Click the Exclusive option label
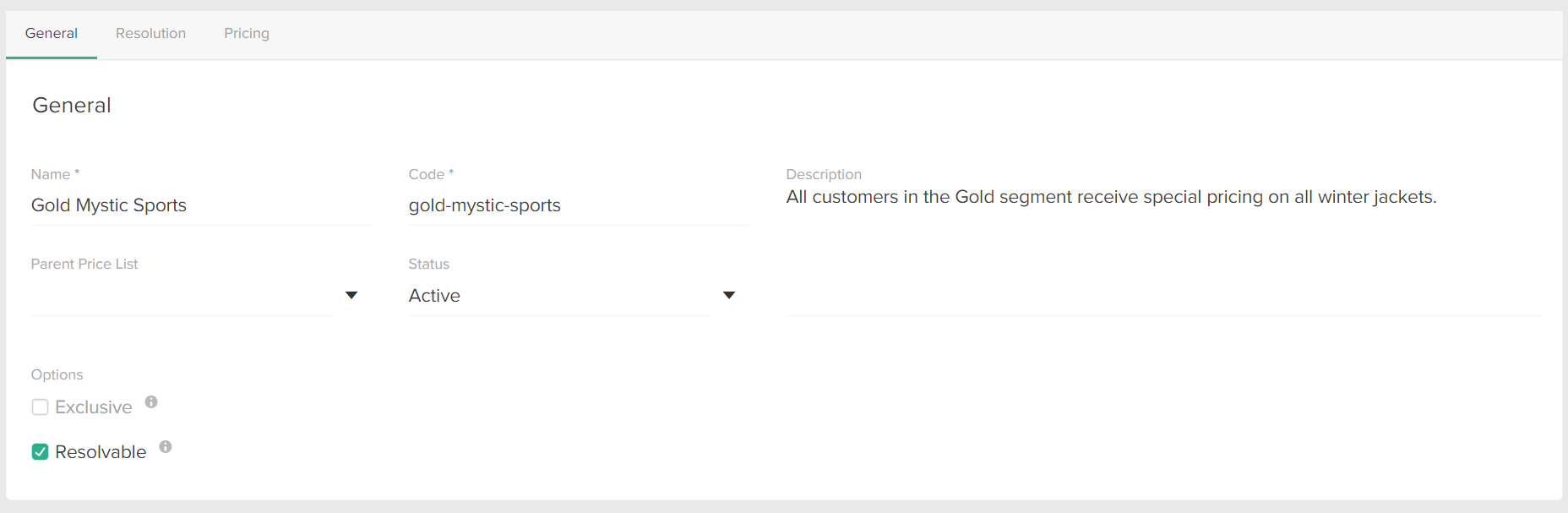Screen dimensions: 1568x513 [x=93, y=407]
